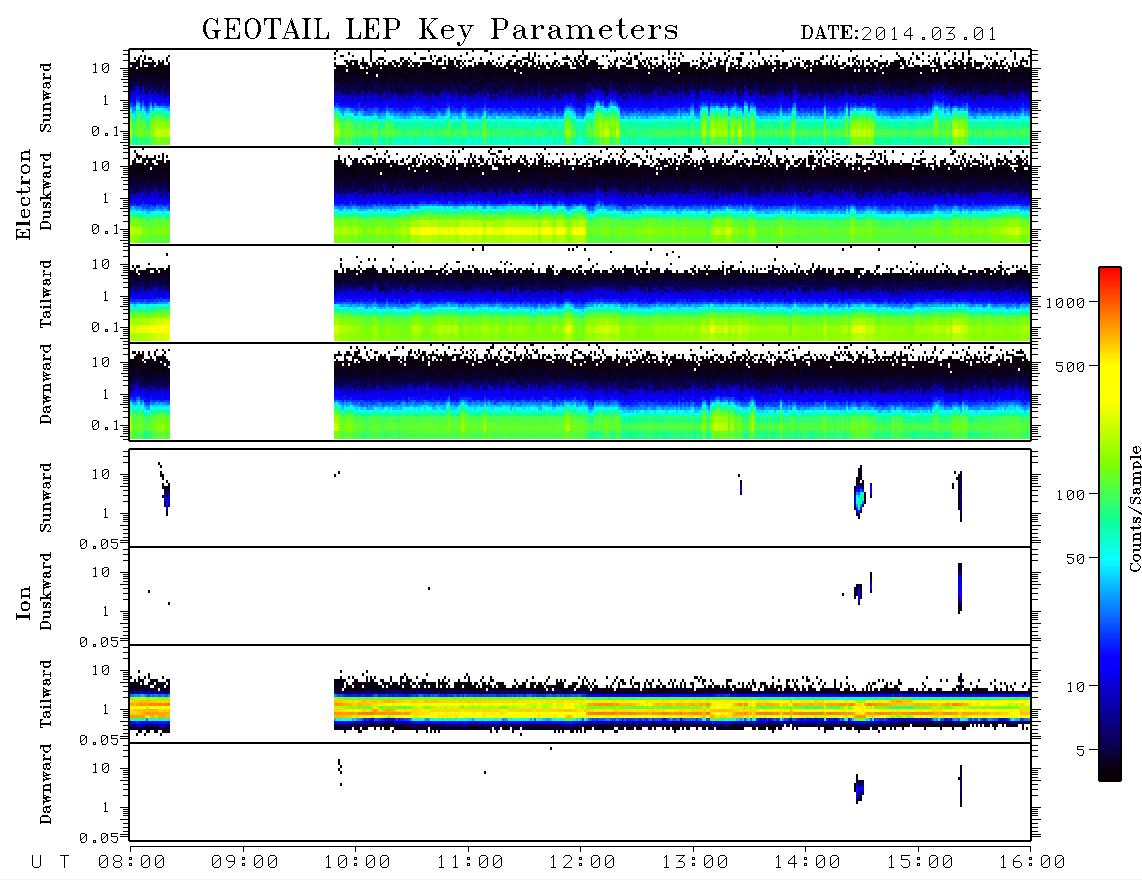
Task: Pick the Ion Duskward panel label
Action: (x=46, y=592)
